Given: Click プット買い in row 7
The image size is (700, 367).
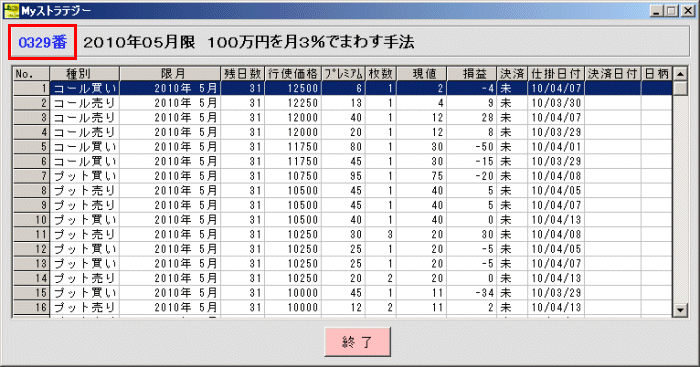Looking at the screenshot, I should [85, 176].
